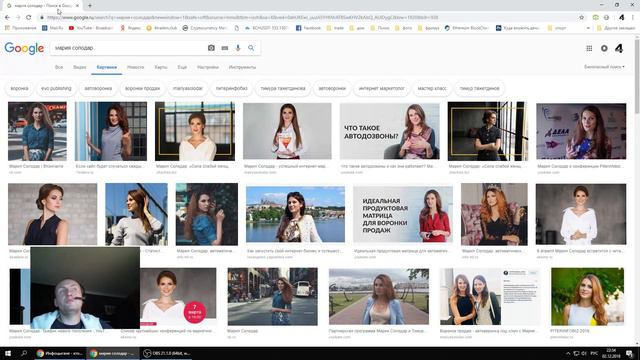640x360 pixels.
Task: Open the Приложения apps shortcut
Action: 20,28
